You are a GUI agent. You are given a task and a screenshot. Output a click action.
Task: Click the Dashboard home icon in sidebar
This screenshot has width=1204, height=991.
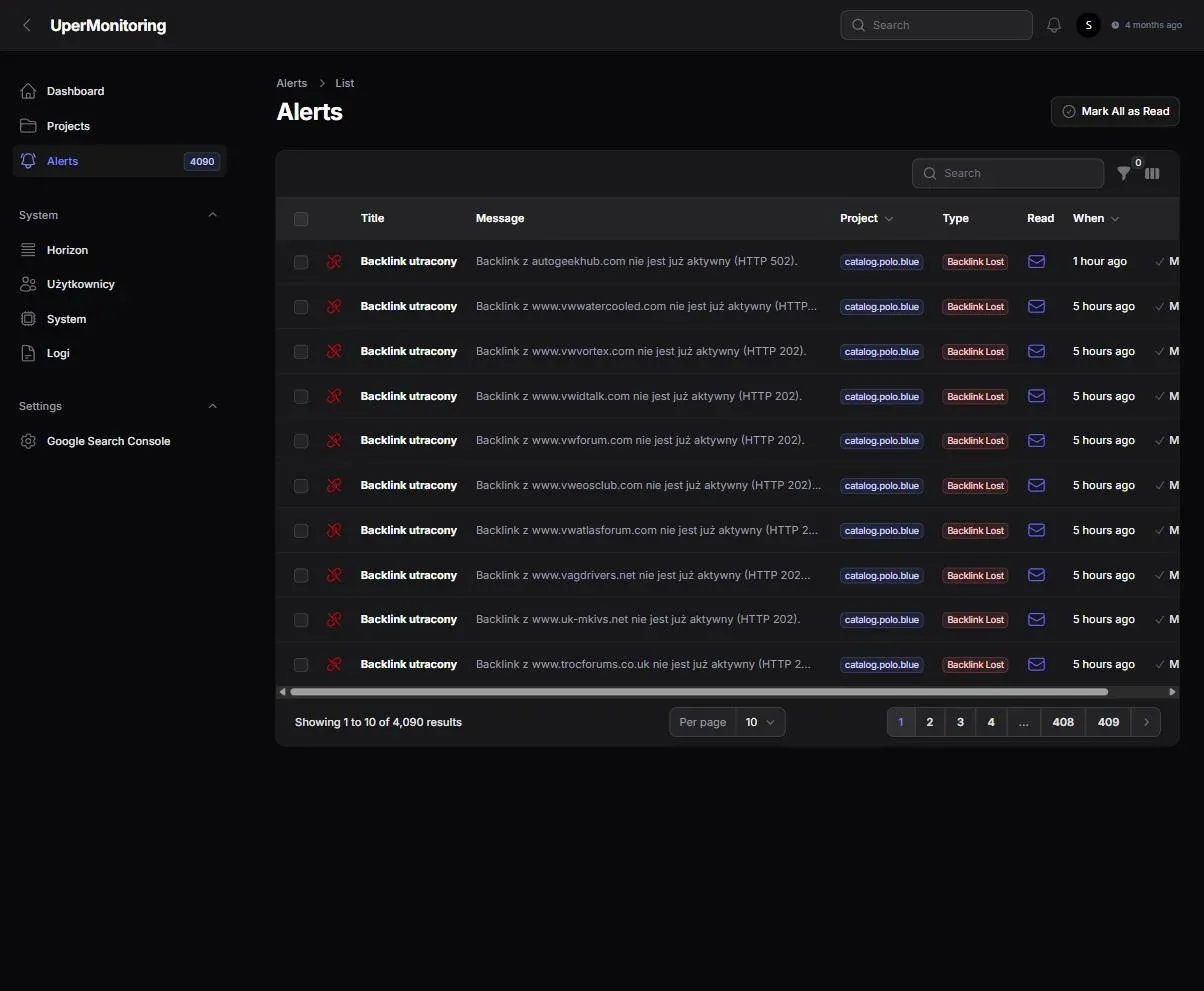tap(28, 91)
